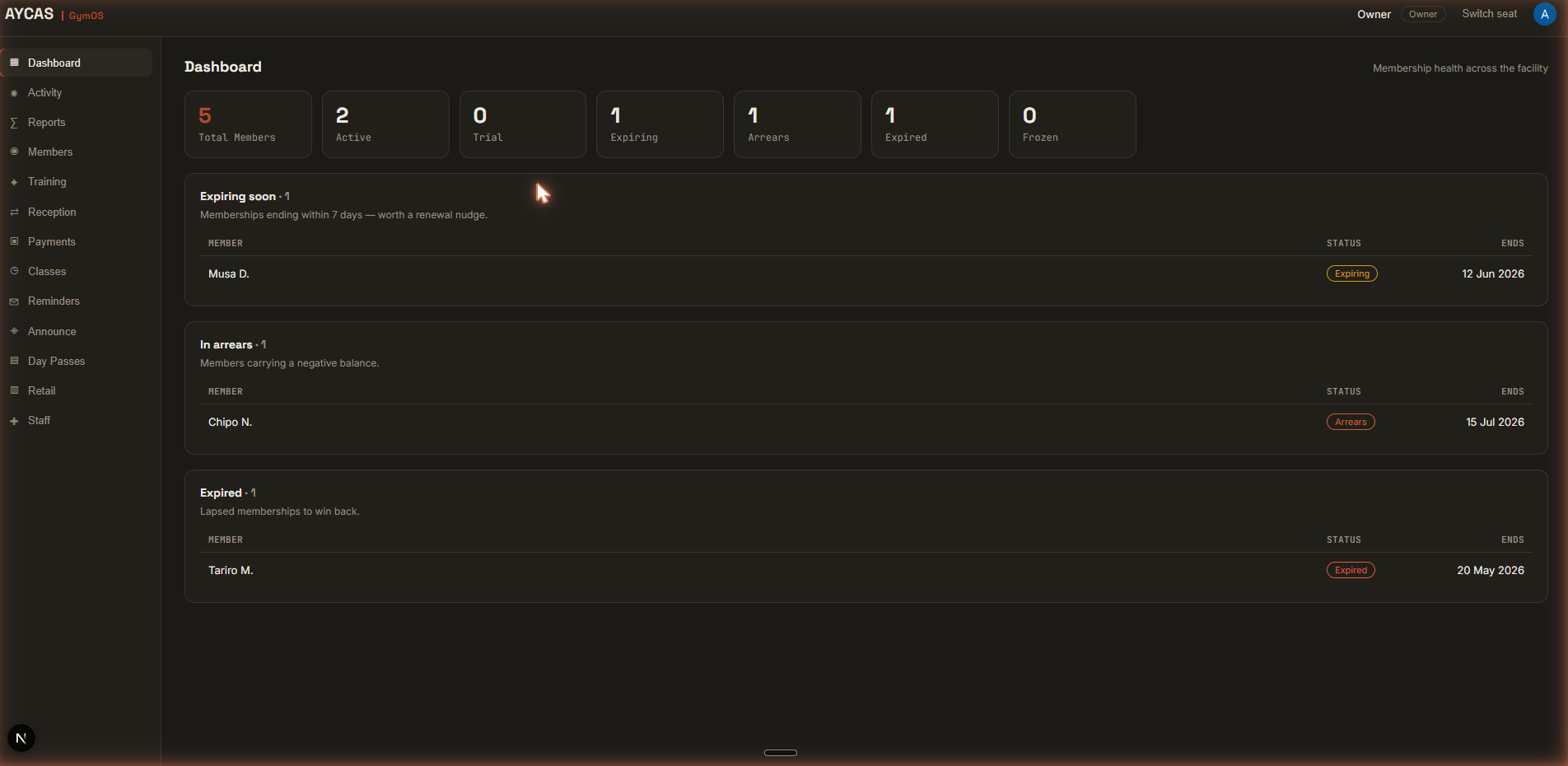
Task: Click the Announce sidebar icon
Action: 14,331
